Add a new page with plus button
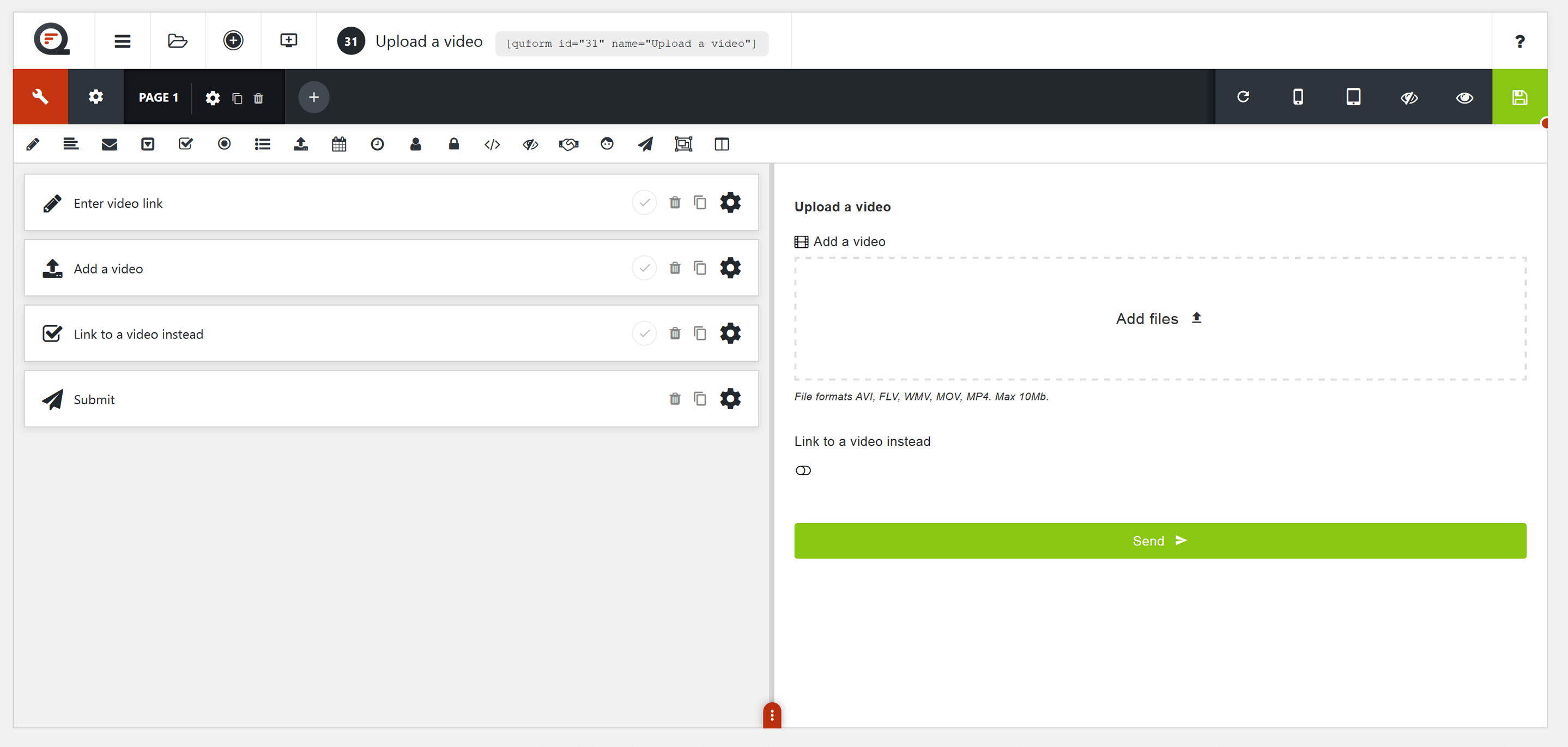The width and height of the screenshot is (1568, 747). pyautogui.click(x=314, y=98)
